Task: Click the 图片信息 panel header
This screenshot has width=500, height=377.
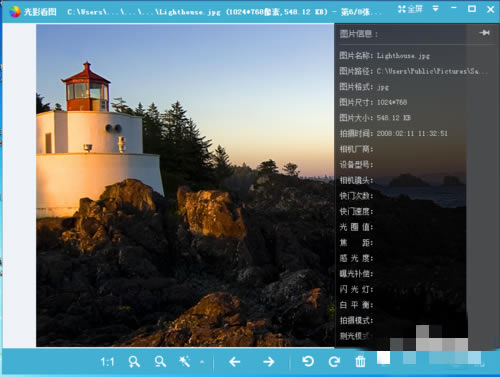Action: coord(358,34)
